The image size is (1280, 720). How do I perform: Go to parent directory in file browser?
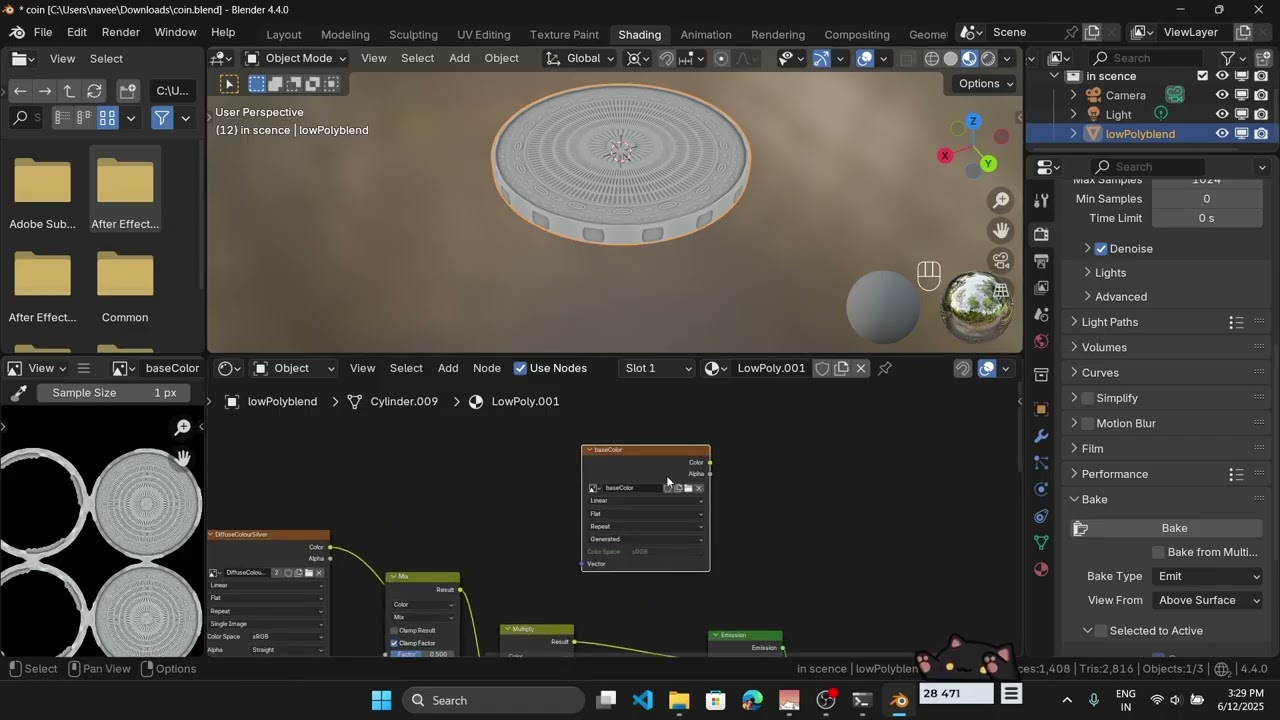(69, 91)
